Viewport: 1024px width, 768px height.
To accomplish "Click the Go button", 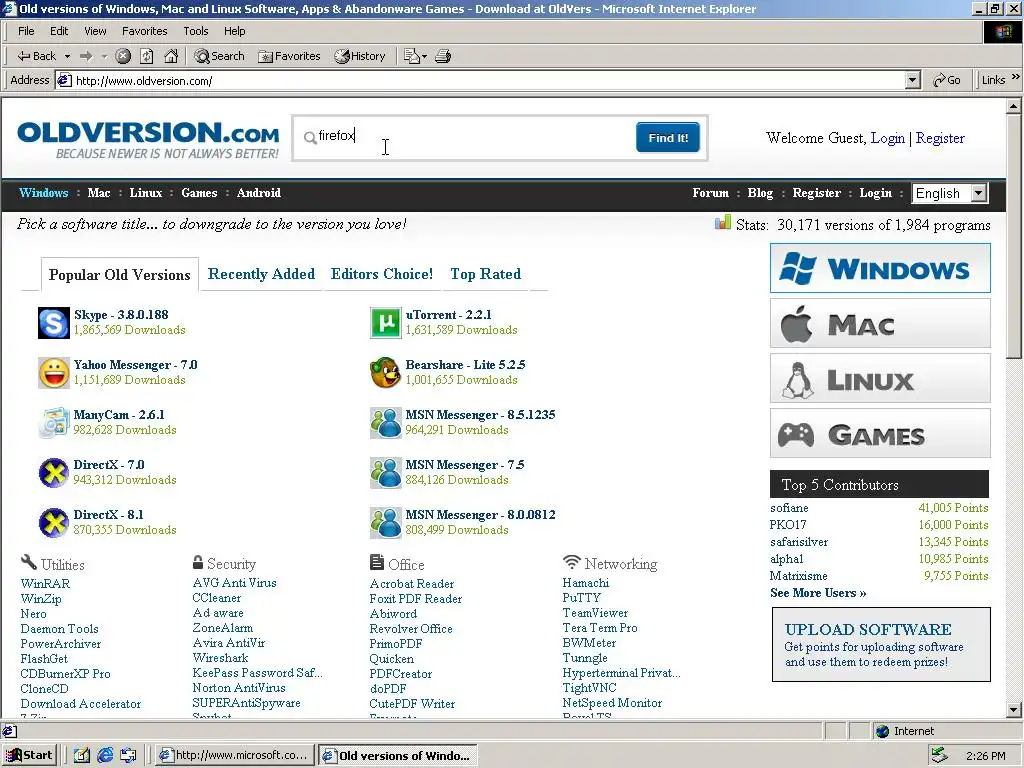I will coord(946,80).
